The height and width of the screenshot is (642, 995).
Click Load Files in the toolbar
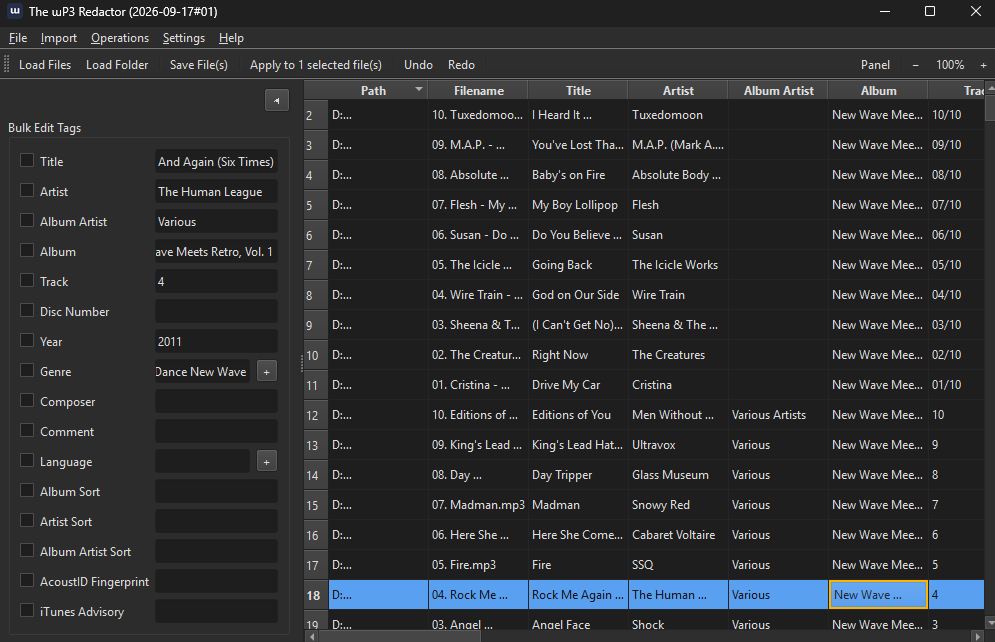[45, 65]
